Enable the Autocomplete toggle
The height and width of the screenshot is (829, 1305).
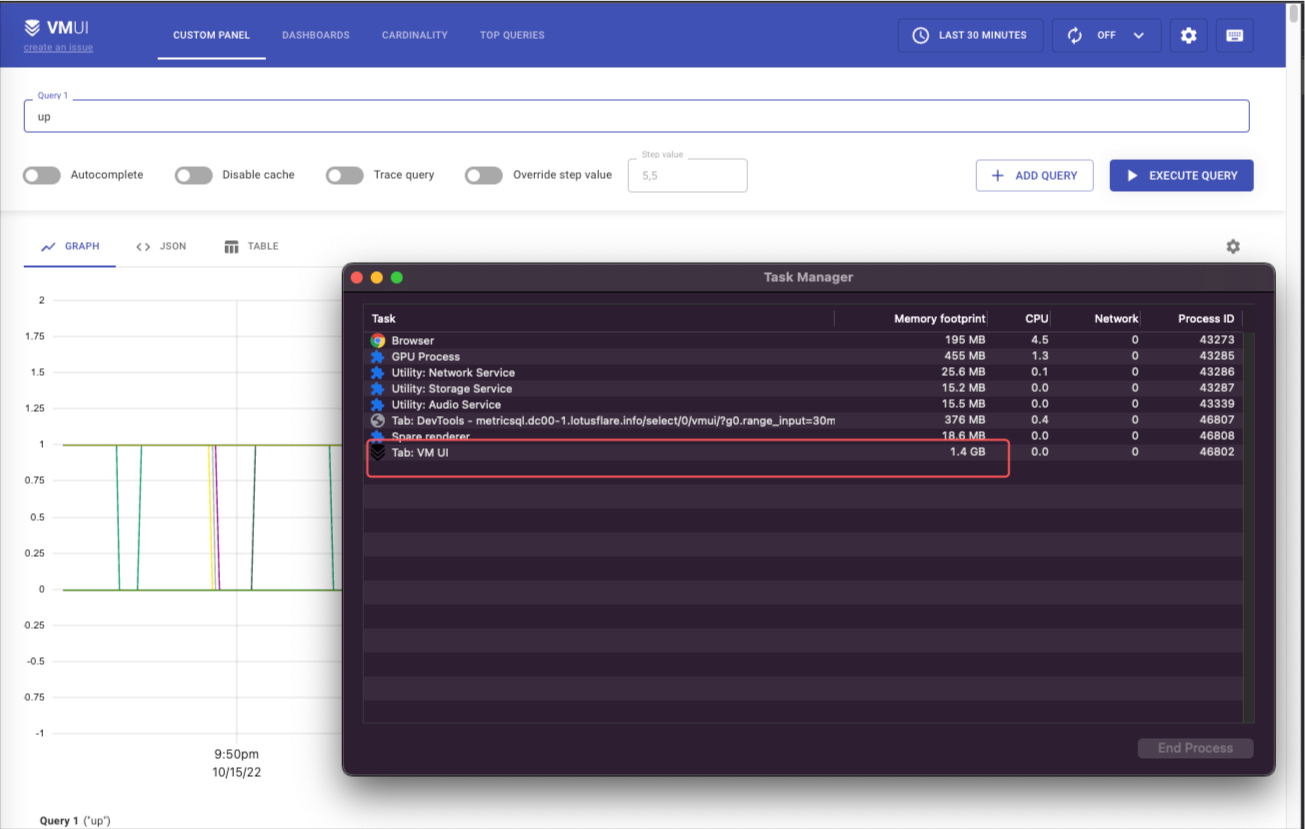(41, 175)
